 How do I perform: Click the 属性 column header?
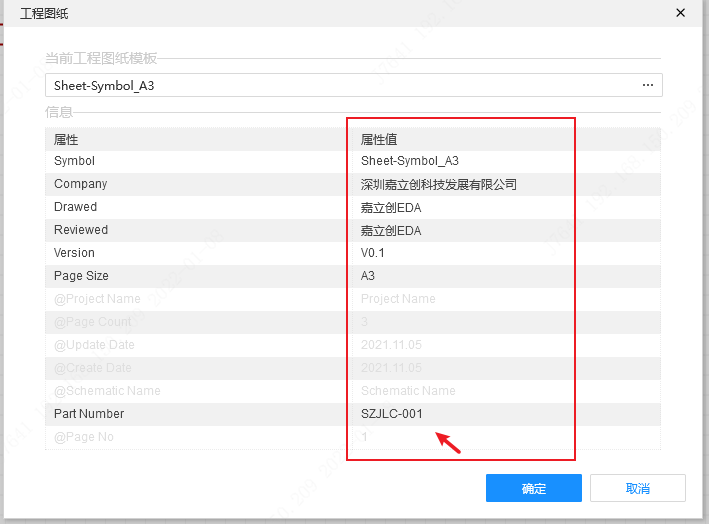click(x=66, y=139)
